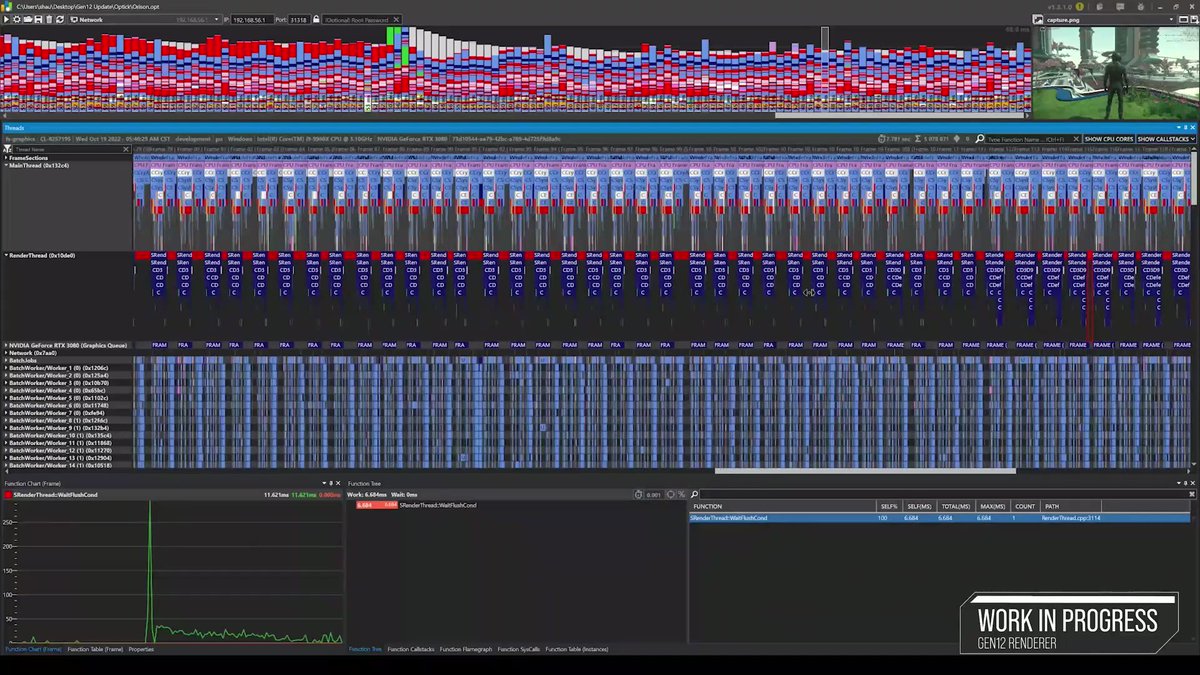The image size is (1200, 675).
Task: Switch to Function Table (Instances) tab
Action: click(x=577, y=649)
